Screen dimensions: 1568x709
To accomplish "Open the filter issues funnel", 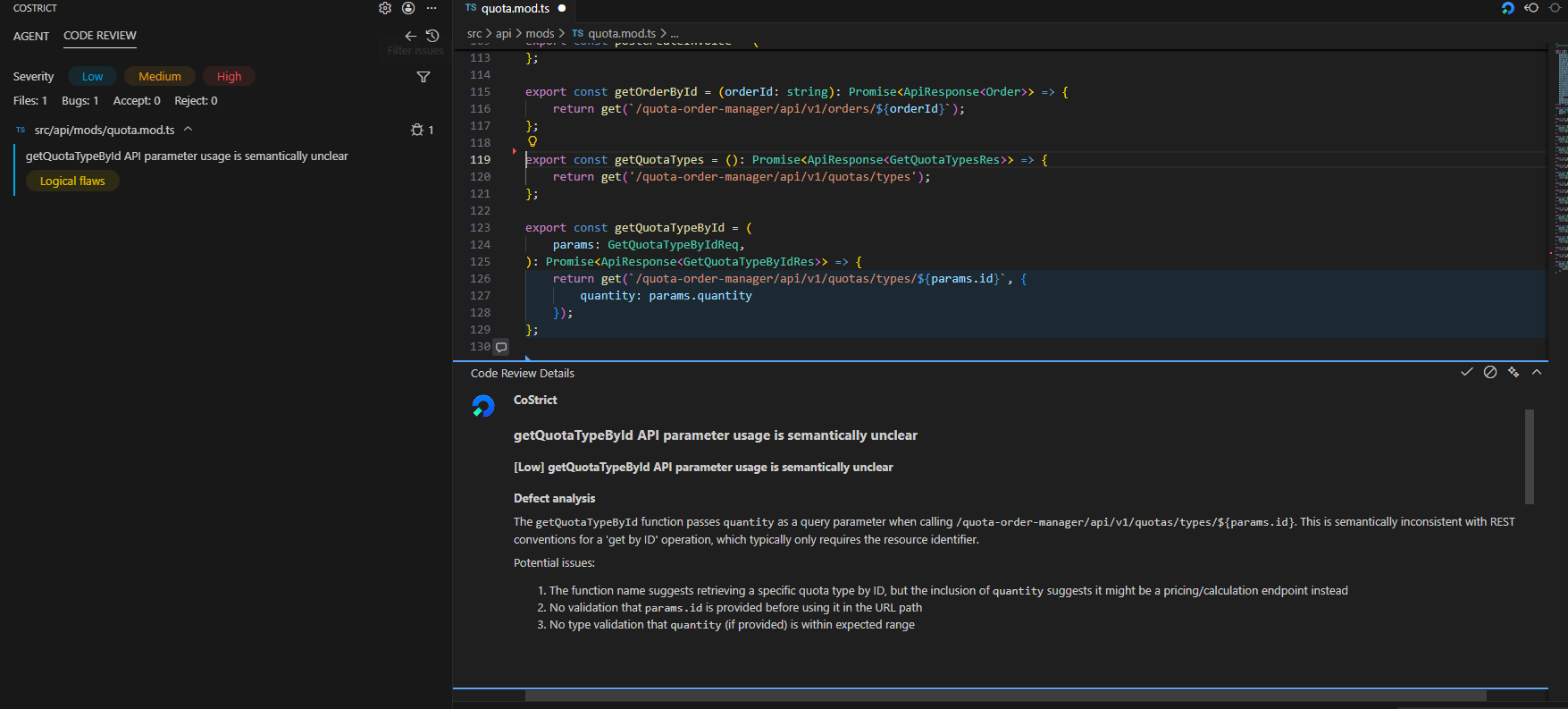I will (423, 77).
